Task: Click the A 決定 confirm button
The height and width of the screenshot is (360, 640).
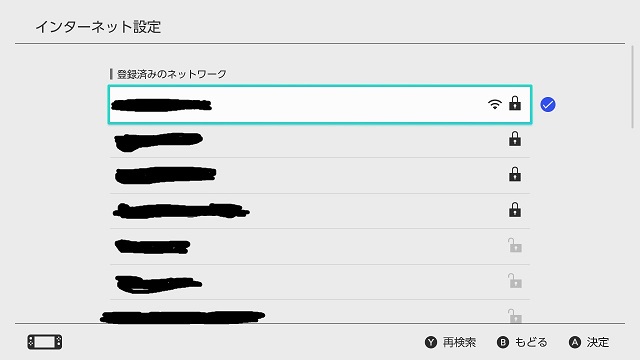Action: tap(589, 342)
